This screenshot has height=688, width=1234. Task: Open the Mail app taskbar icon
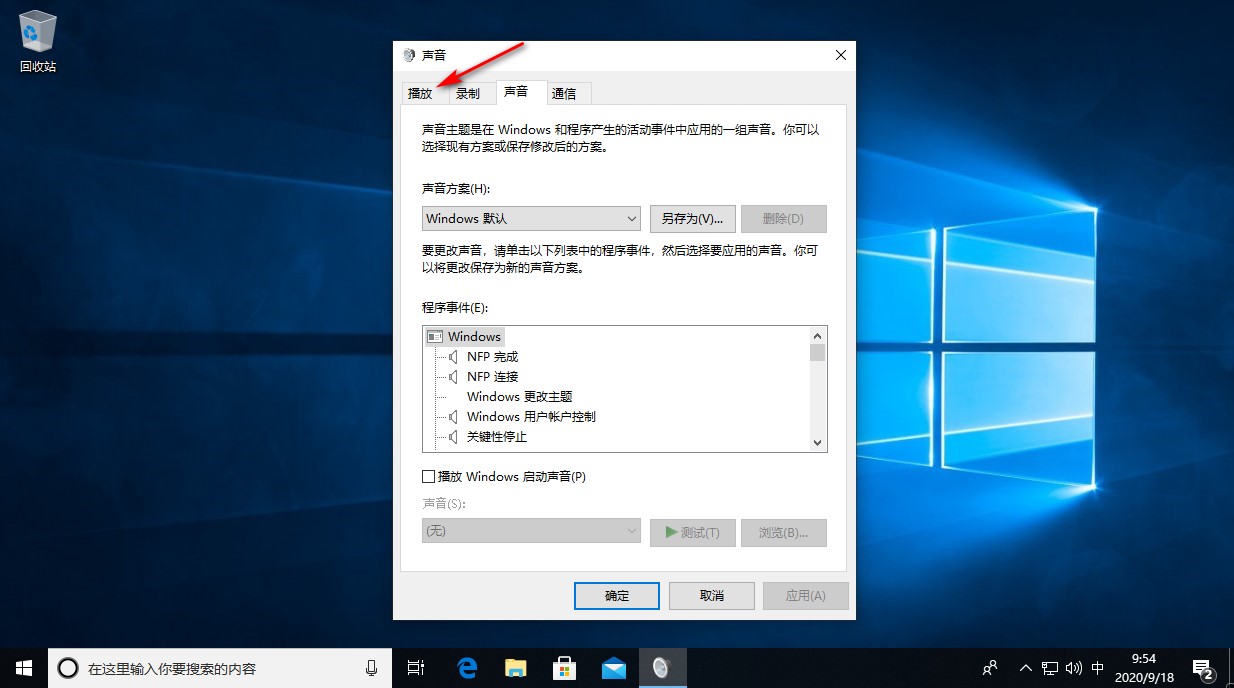(613, 668)
